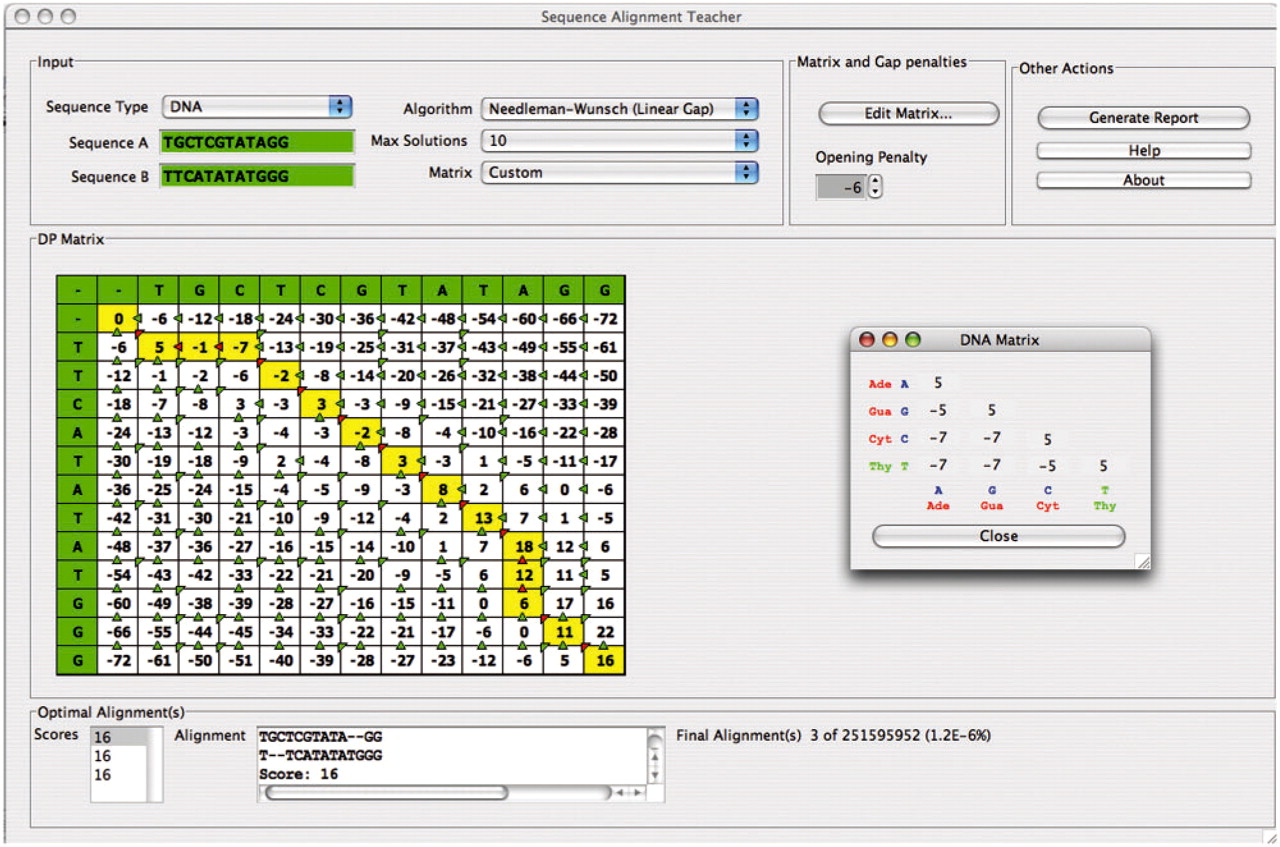Select the Opening Penalty value field
Image resolution: width=1280 pixels, height=847 pixels.
point(843,187)
